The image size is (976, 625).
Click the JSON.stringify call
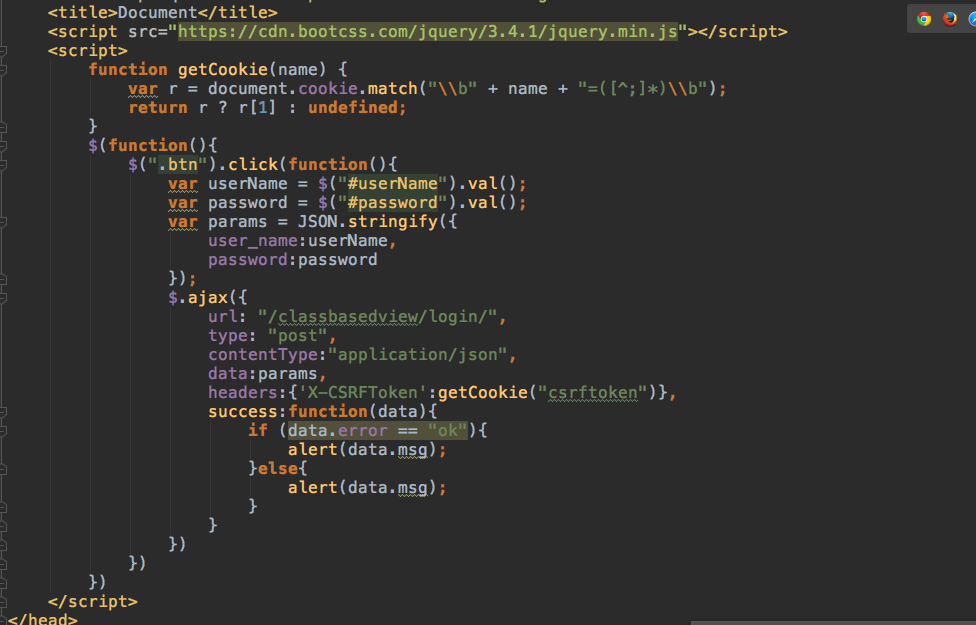pos(367,222)
